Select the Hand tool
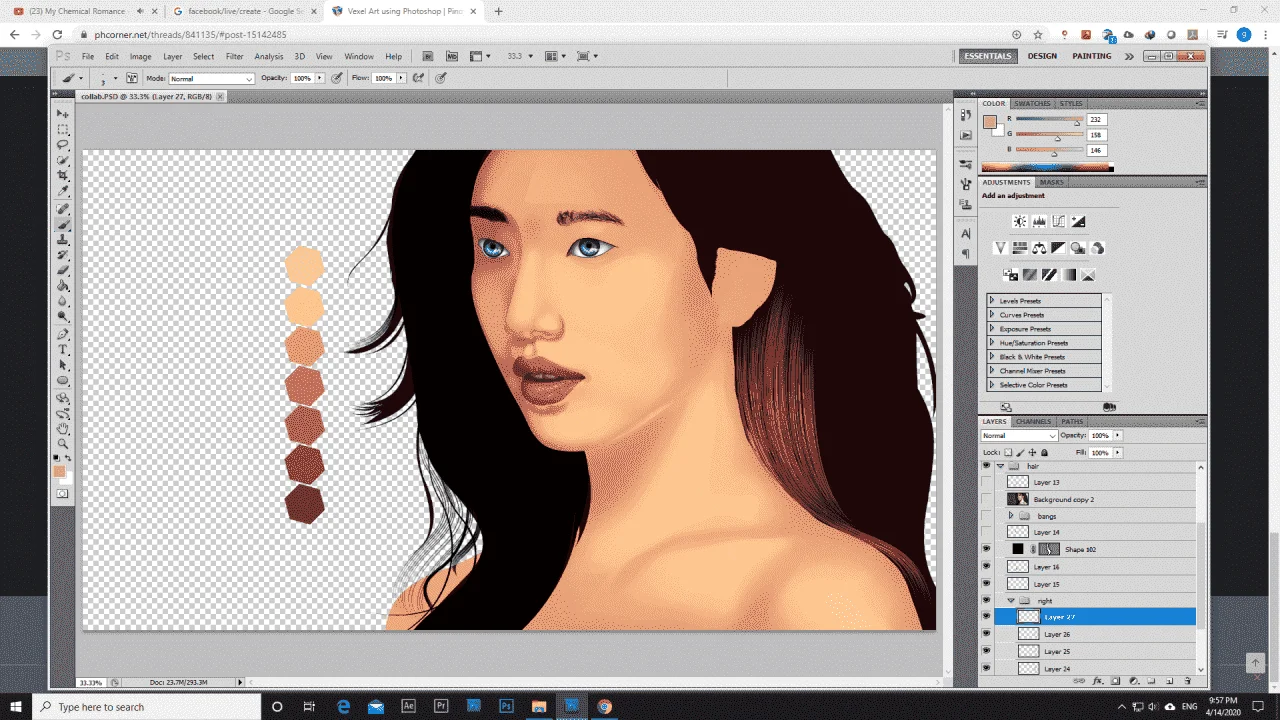The height and width of the screenshot is (720, 1280). tap(63, 428)
